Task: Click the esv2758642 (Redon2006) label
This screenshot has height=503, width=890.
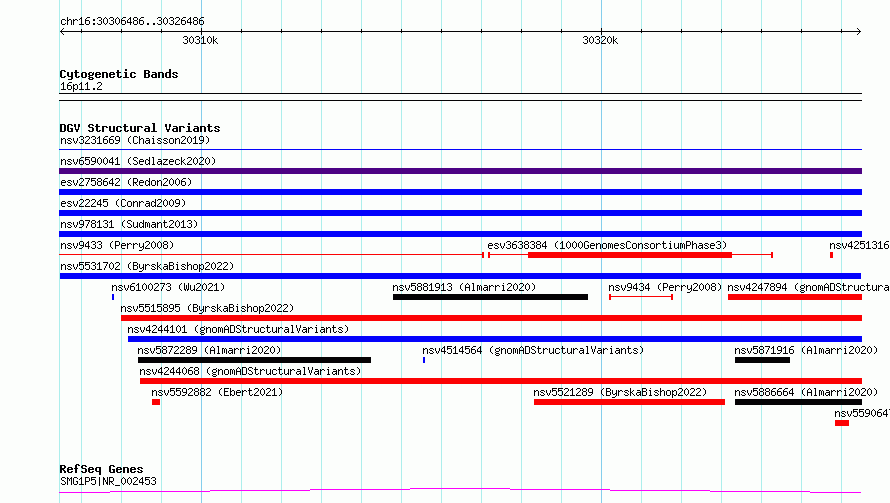Action: click(x=126, y=182)
